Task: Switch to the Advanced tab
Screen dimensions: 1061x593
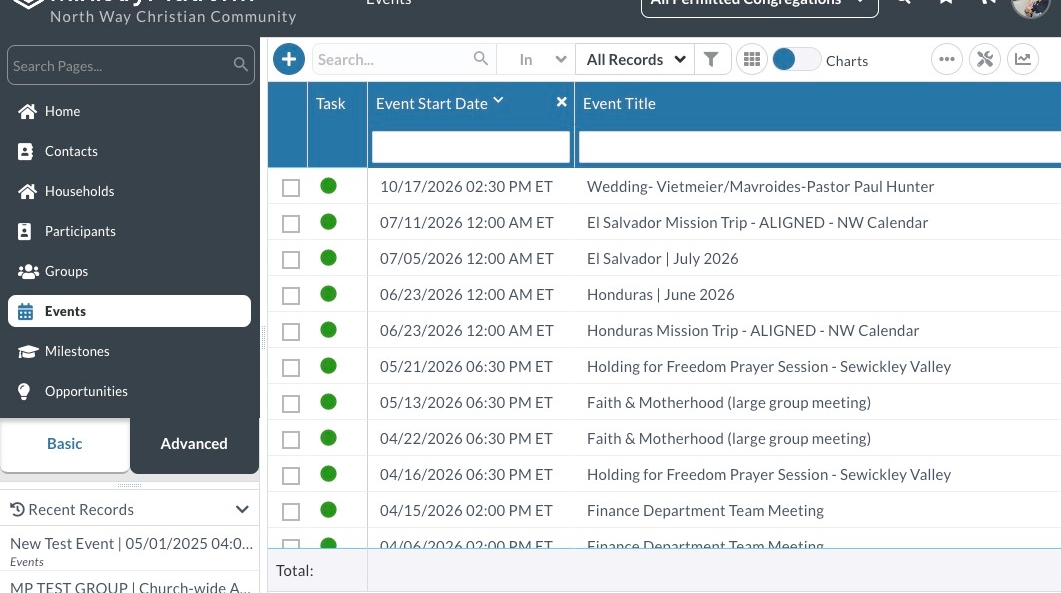Action: coord(194,444)
